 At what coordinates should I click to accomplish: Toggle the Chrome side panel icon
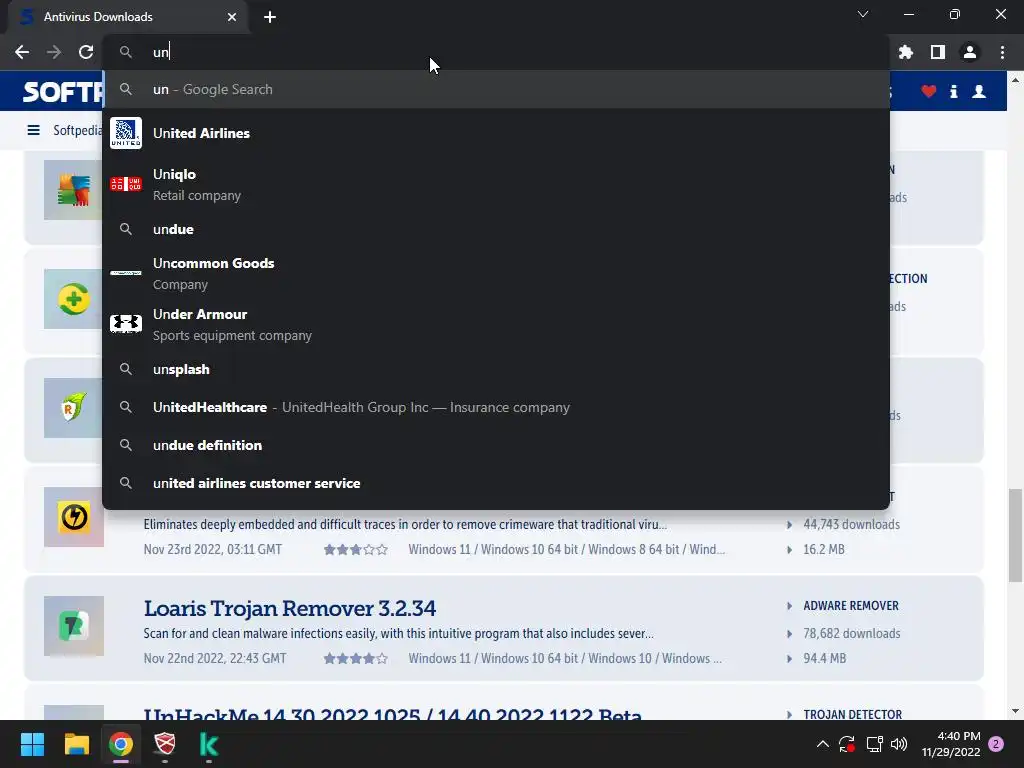coord(937,52)
